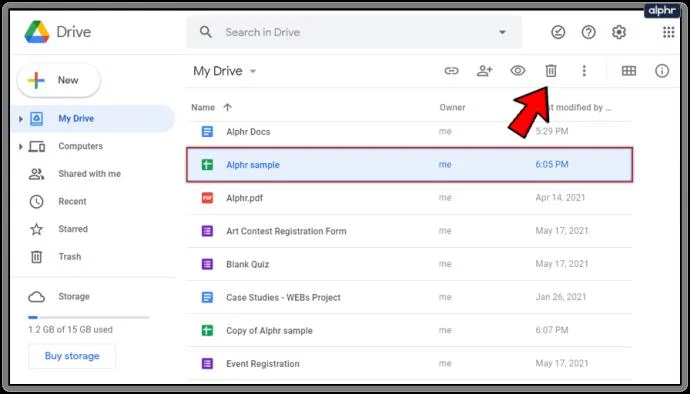
Task: Reverse sort with the up arrow
Action: 228,107
